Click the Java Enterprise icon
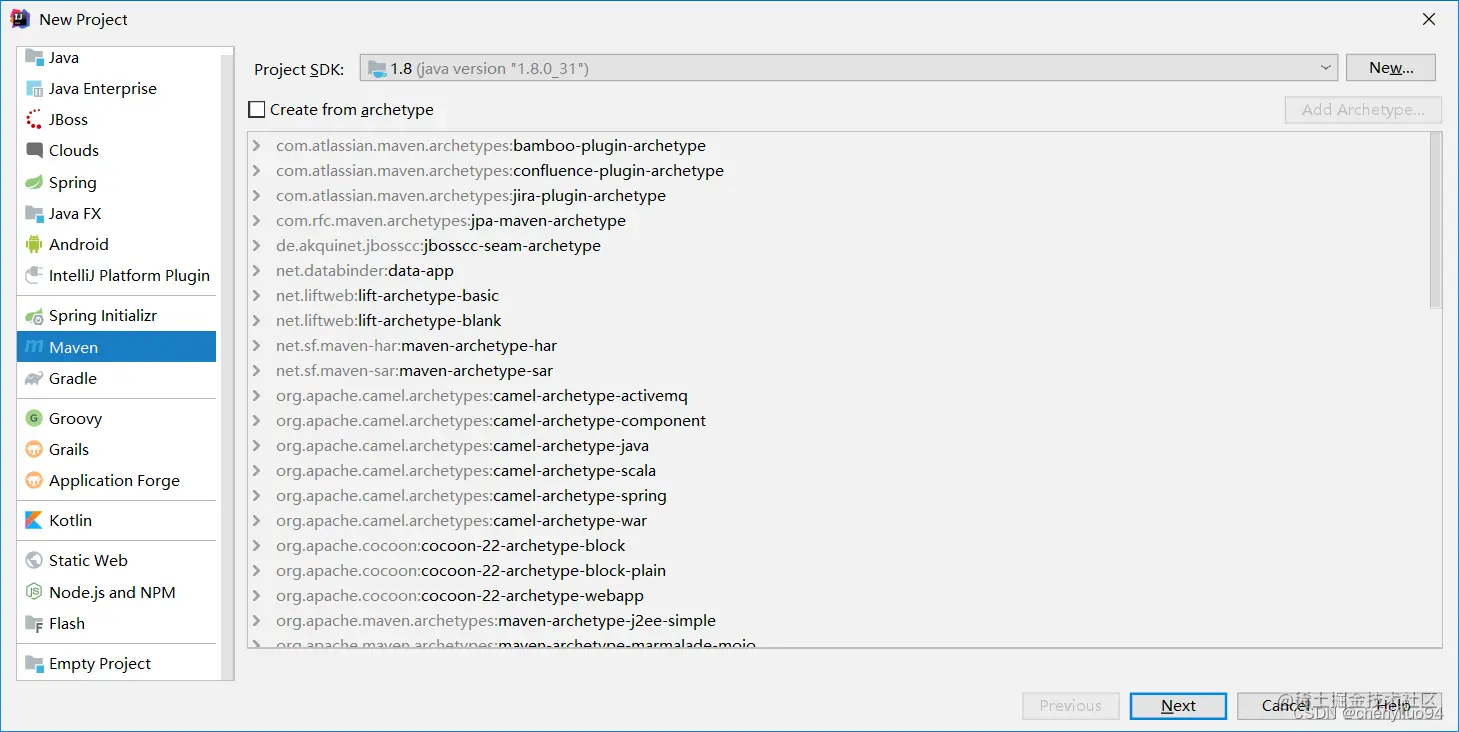 35,88
